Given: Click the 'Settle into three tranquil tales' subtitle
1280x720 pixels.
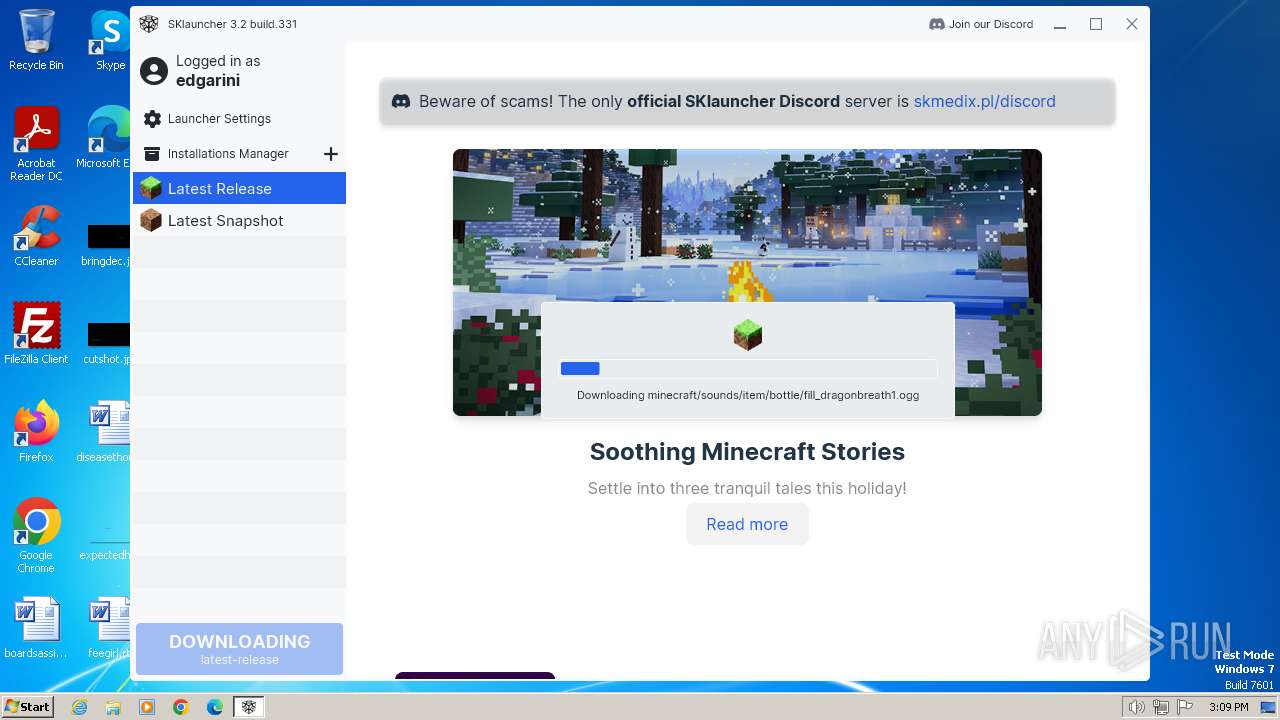Looking at the screenshot, I should 747,488.
